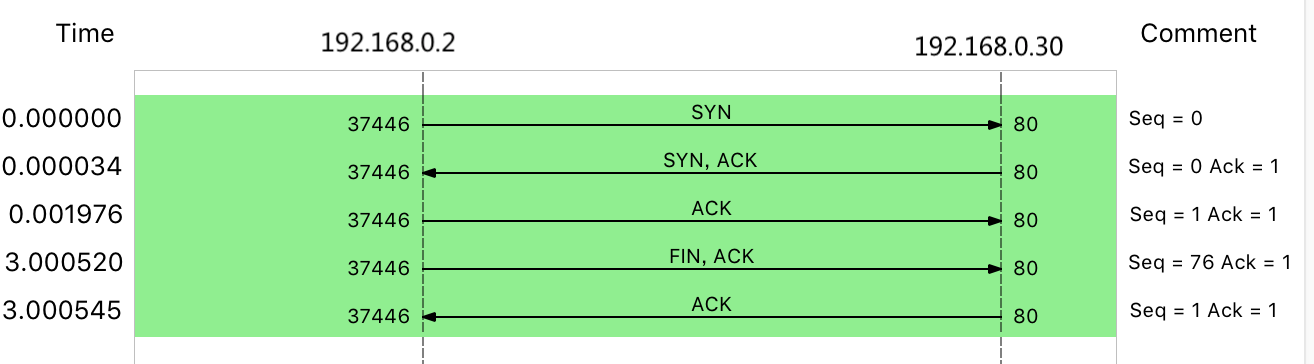Click the comment Seq = 76 Ack = 1
Screen dimensions: 1314x364
pyautogui.click(x=1208, y=262)
